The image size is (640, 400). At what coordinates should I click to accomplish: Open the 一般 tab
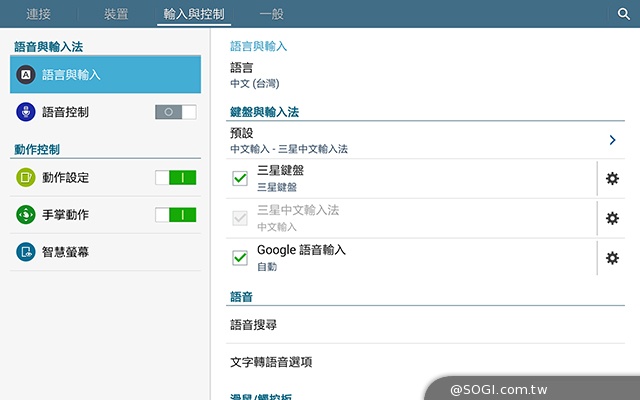tap(271, 14)
